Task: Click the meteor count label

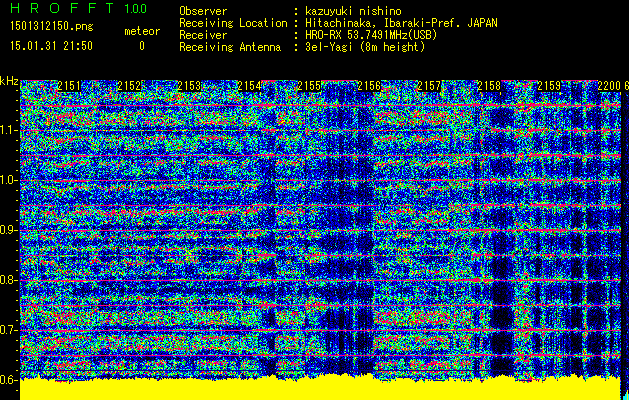Action: point(141,31)
